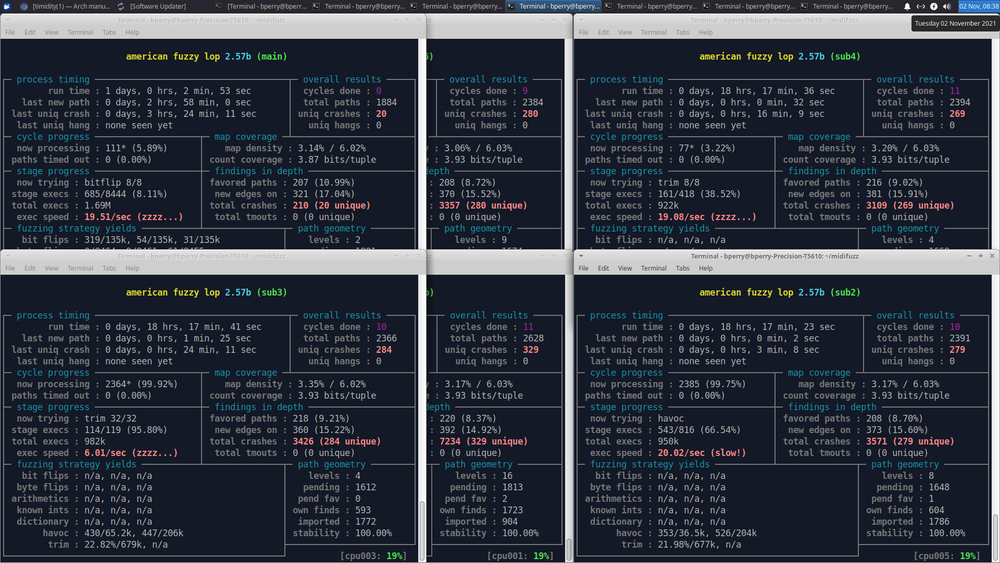This screenshot has width=1000, height=563.
Task: Click '3357 (280 unique)' in the top middle terminal
Action: [x=483, y=205]
